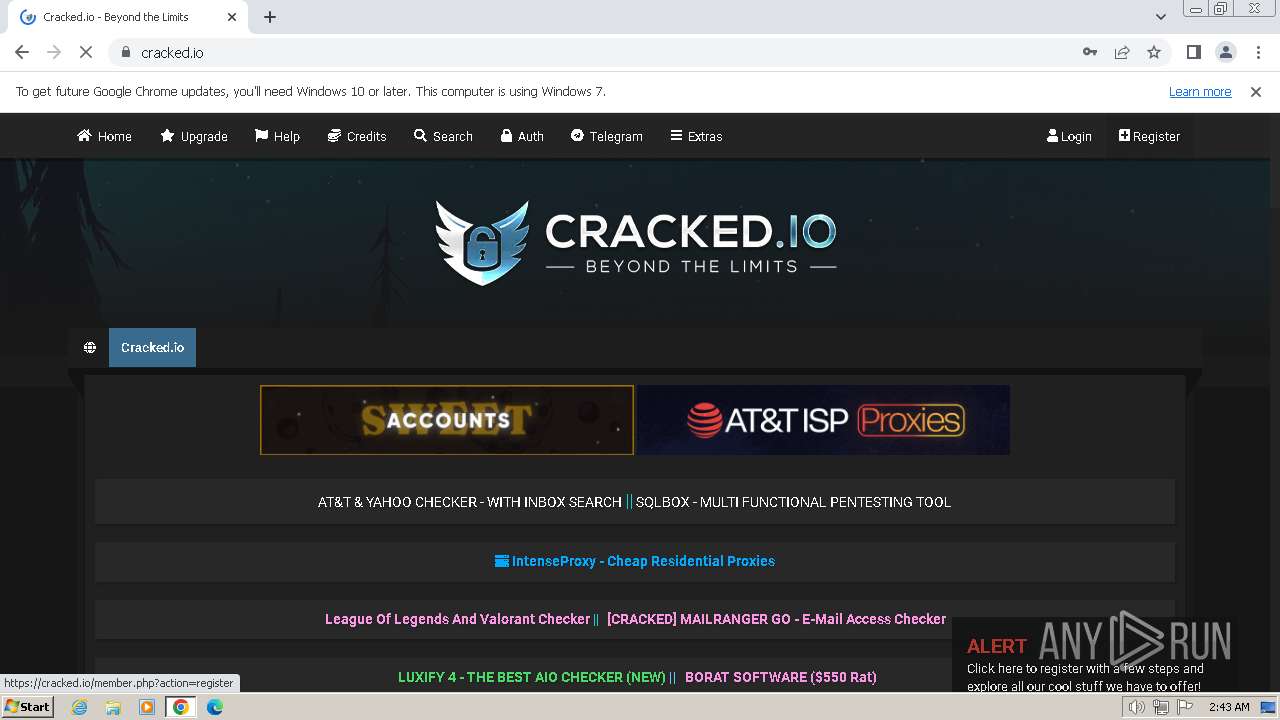Click Learn more about Chrome updates
This screenshot has height=720, width=1280.
point(1200,91)
